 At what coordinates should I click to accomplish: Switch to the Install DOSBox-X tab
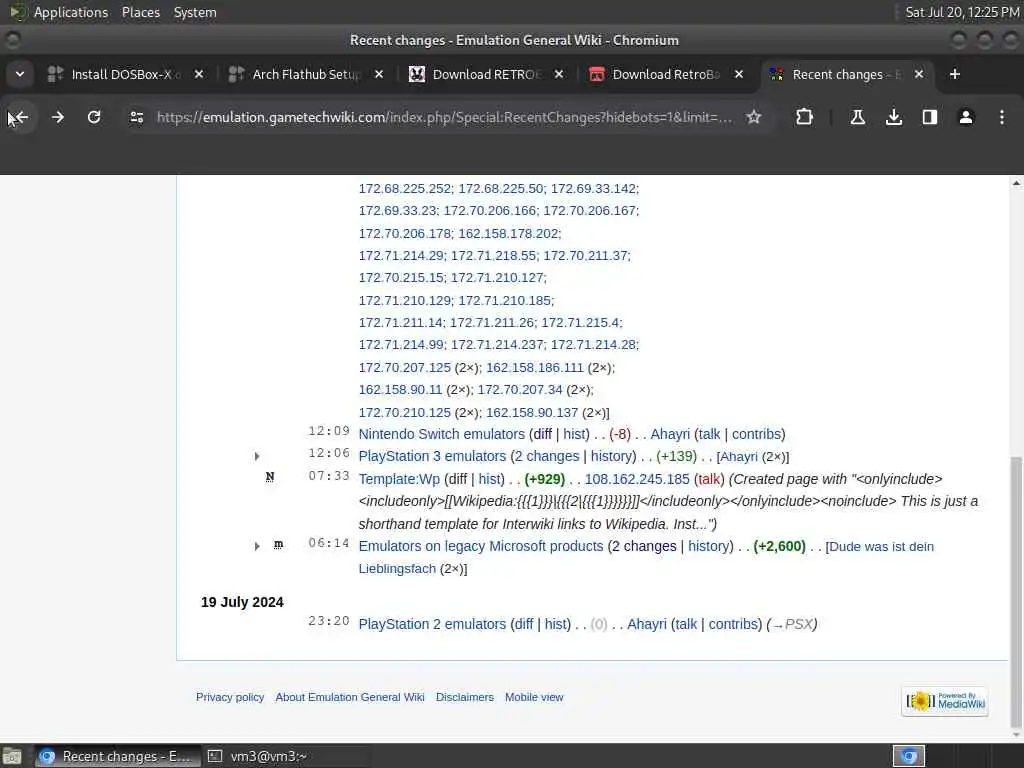pyautogui.click(x=124, y=74)
